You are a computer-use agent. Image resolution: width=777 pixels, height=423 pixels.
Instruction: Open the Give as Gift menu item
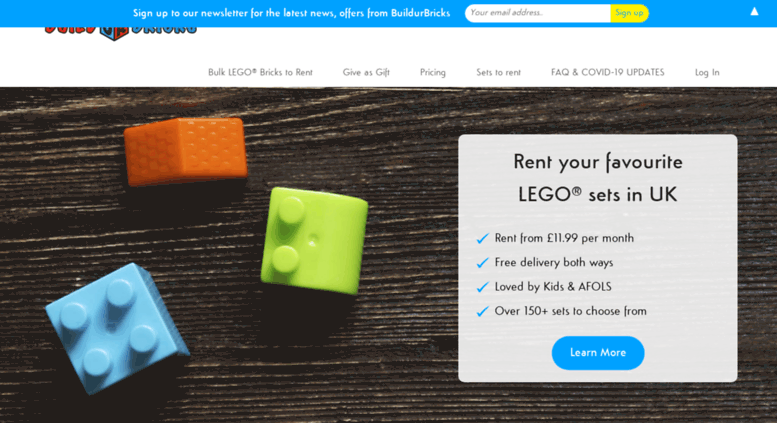point(366,72)
